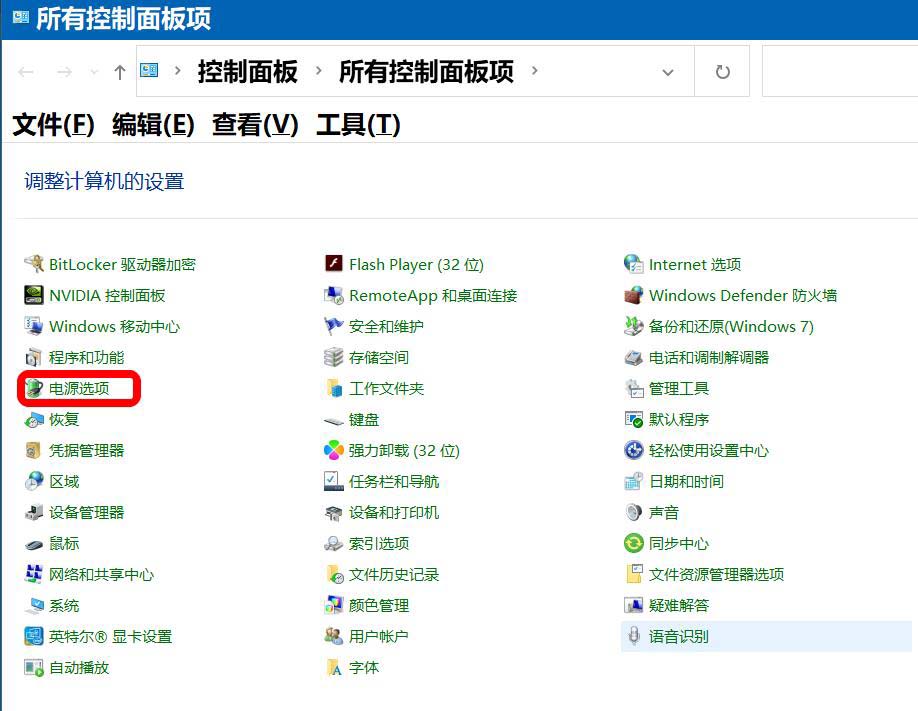Viewport: 918px width, 711px height.
Task: Open 英特尔® 显卡设置 icon
Action: pyautogui.click(x=34, y=637)
